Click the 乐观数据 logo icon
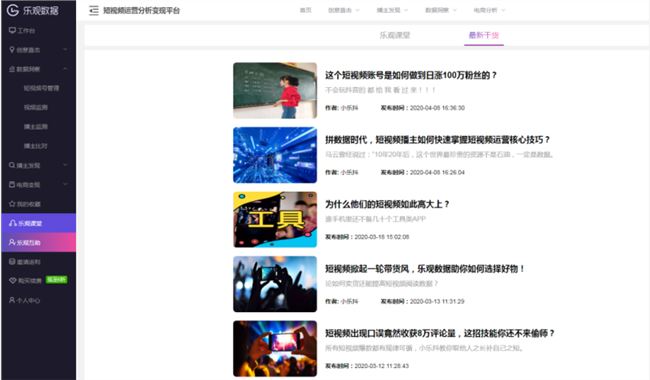Image resolution: width=650 pixels, height=380 pixels. (13, 10)
